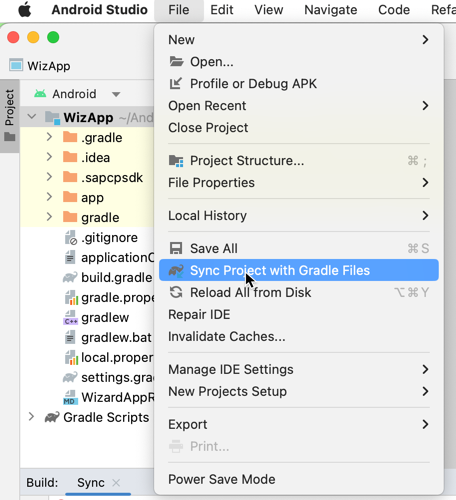
Task: Expand Gradle Scripts node
Action: pyautogui.click(x=31, y=417)
